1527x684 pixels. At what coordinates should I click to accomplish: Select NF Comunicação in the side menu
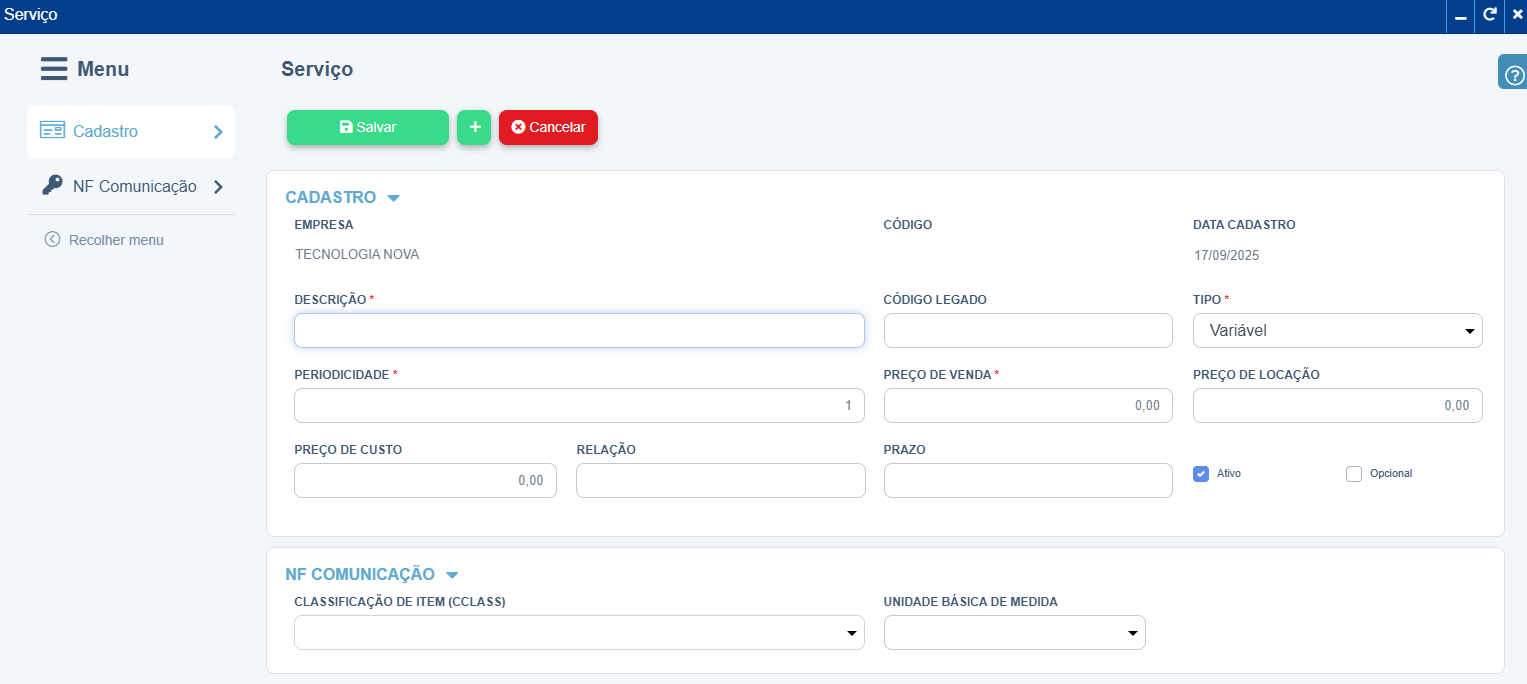(x=134, y=187)
